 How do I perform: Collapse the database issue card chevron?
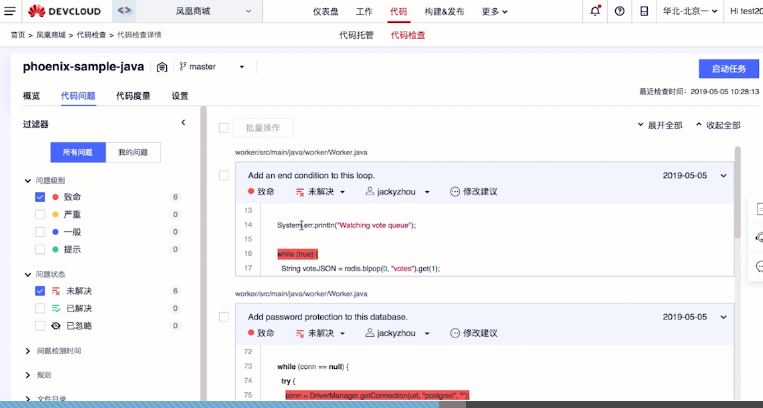click(x=724, y=317)
